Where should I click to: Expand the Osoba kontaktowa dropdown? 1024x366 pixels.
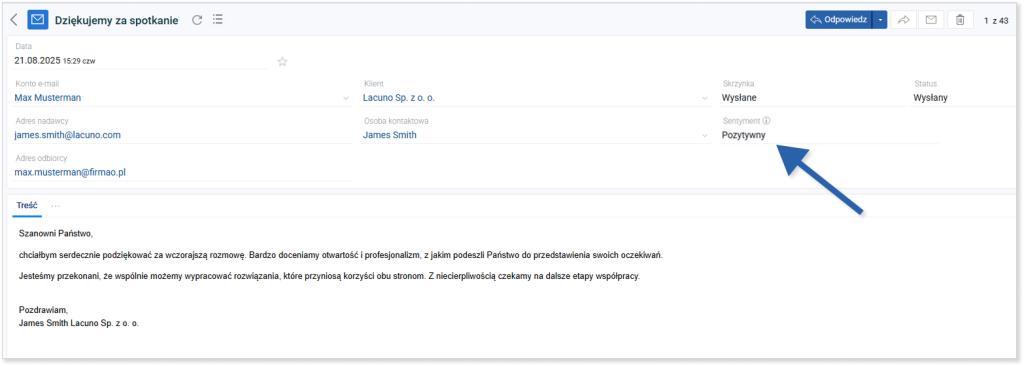pos(705,136)
